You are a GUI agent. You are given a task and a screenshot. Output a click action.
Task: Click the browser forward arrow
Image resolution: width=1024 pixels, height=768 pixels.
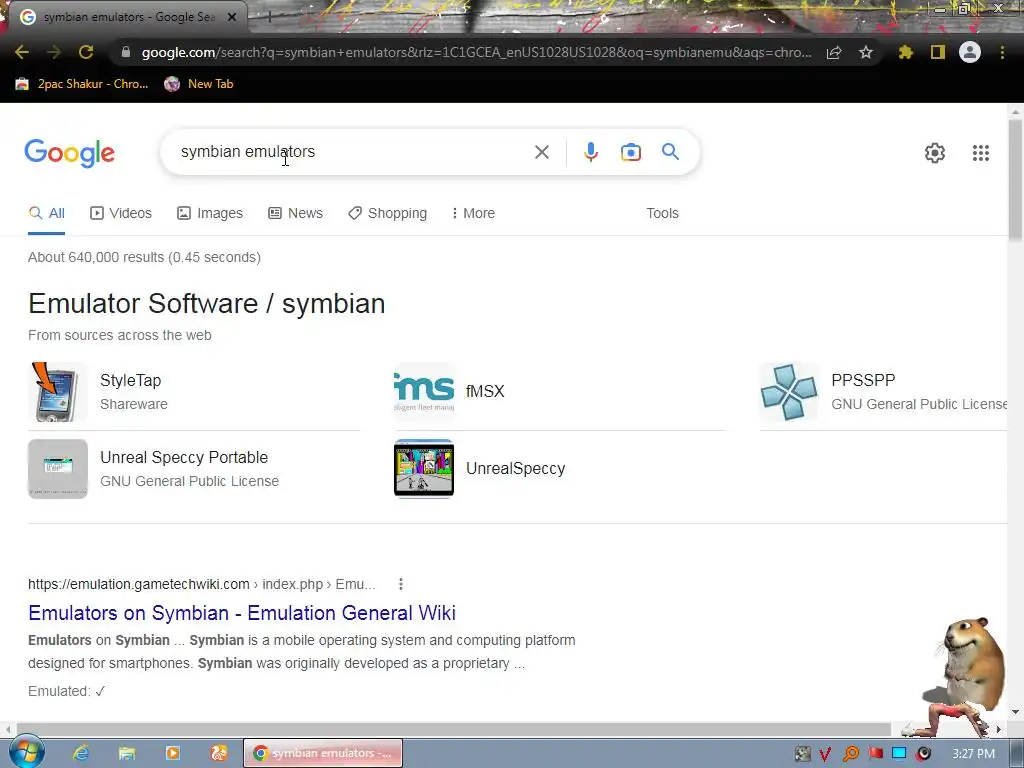pos(54,52)
